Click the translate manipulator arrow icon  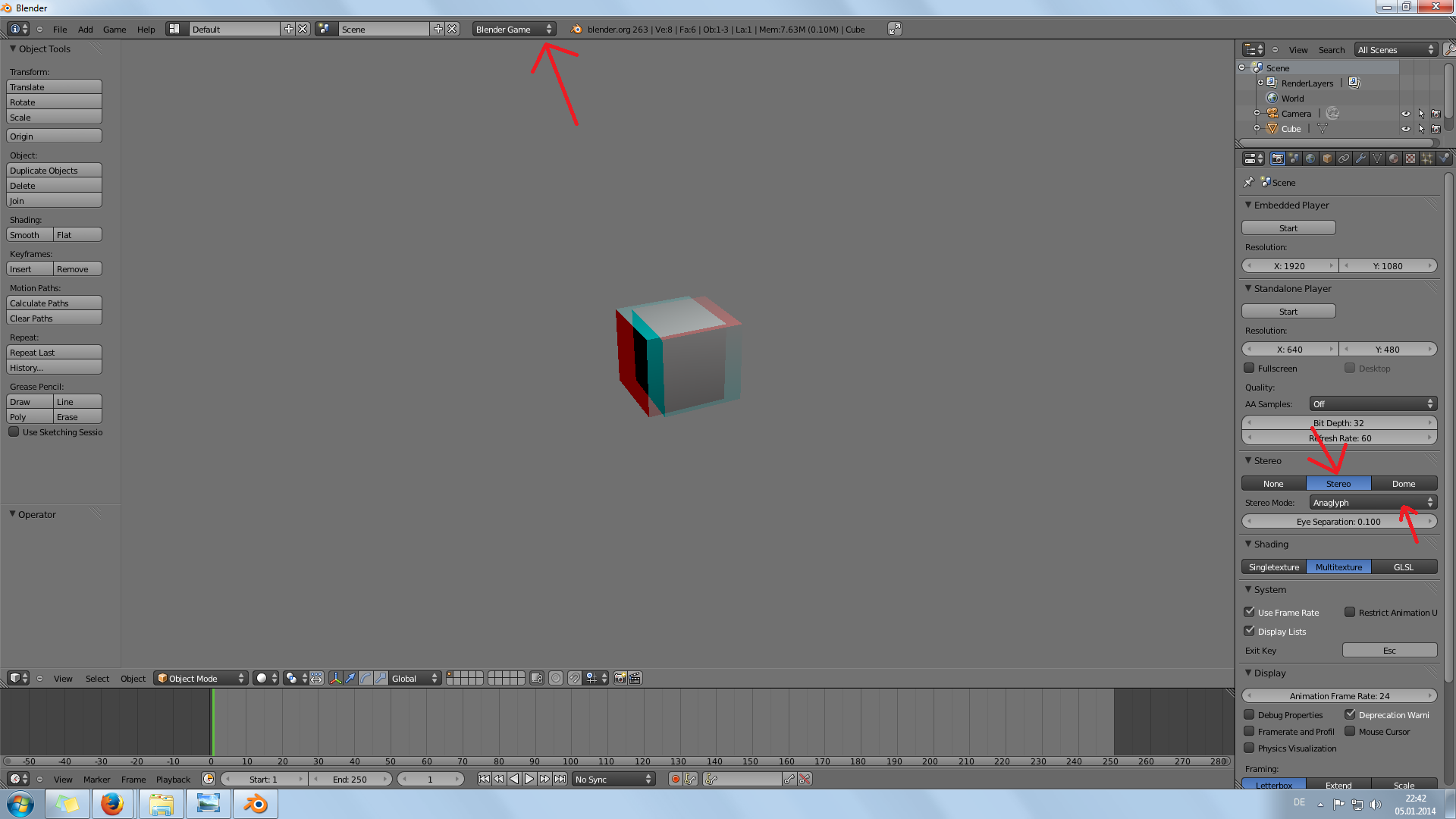pos(350,678)
